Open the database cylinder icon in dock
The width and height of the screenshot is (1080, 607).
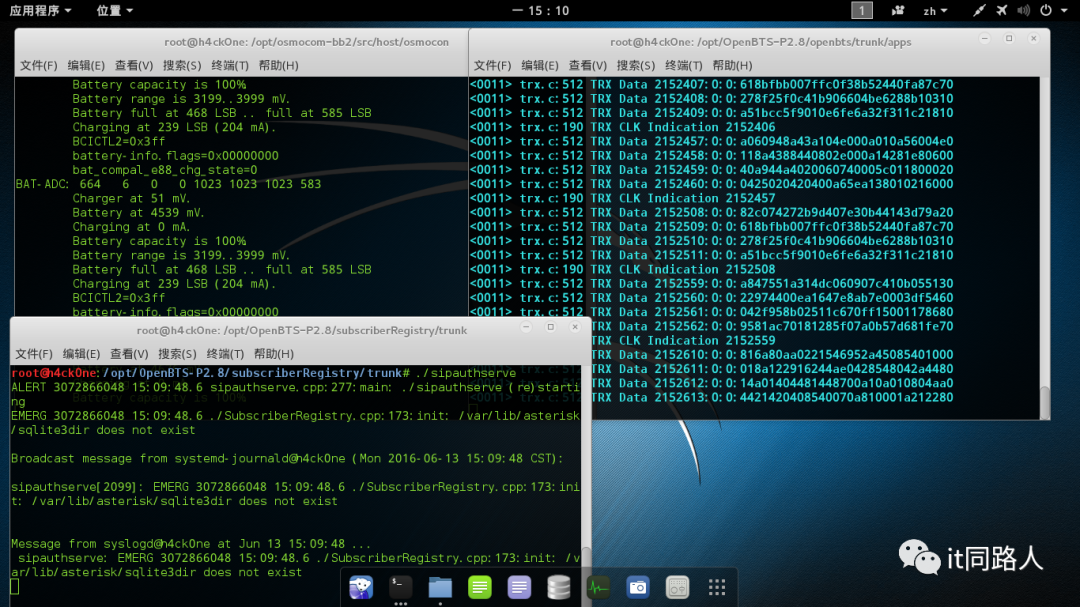(559, 587)
